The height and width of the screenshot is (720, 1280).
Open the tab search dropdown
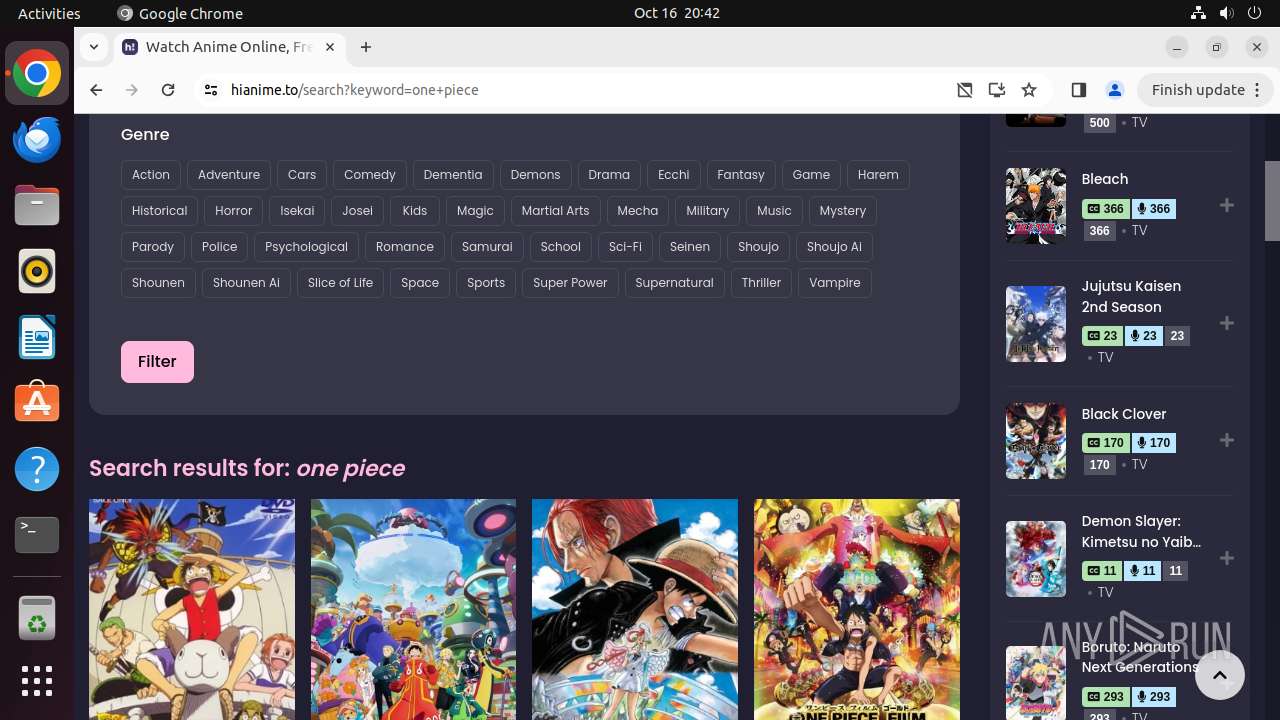pyautogui.click(x=93, y=47)
